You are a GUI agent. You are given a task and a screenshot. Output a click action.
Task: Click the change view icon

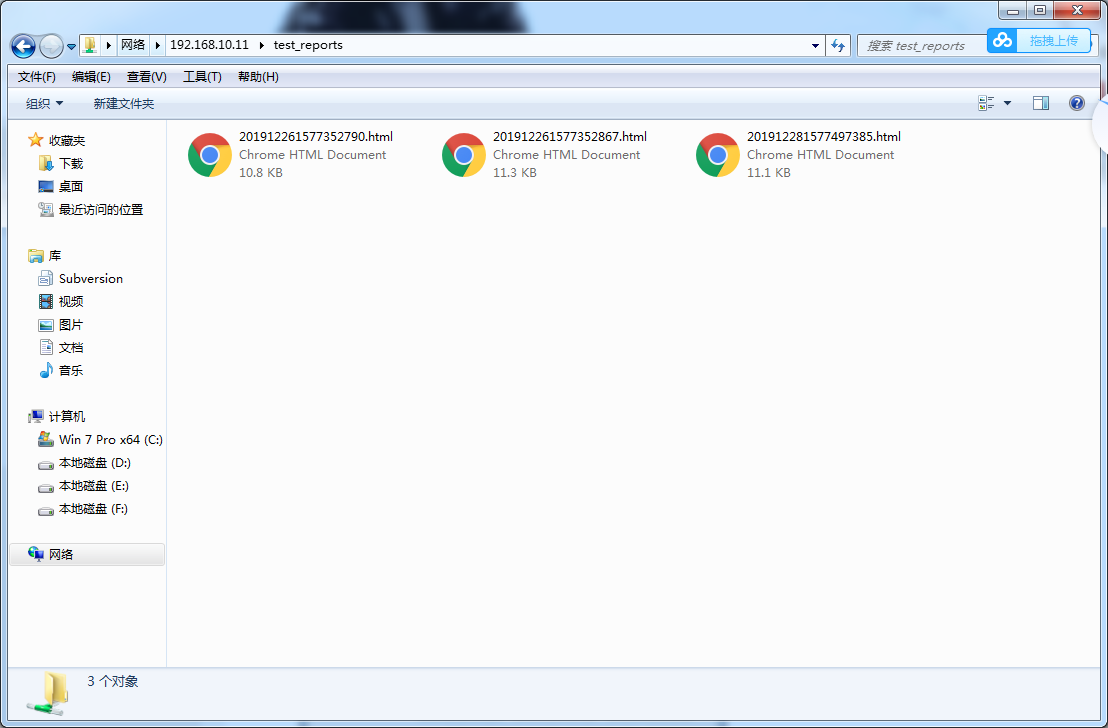[986, 103]
